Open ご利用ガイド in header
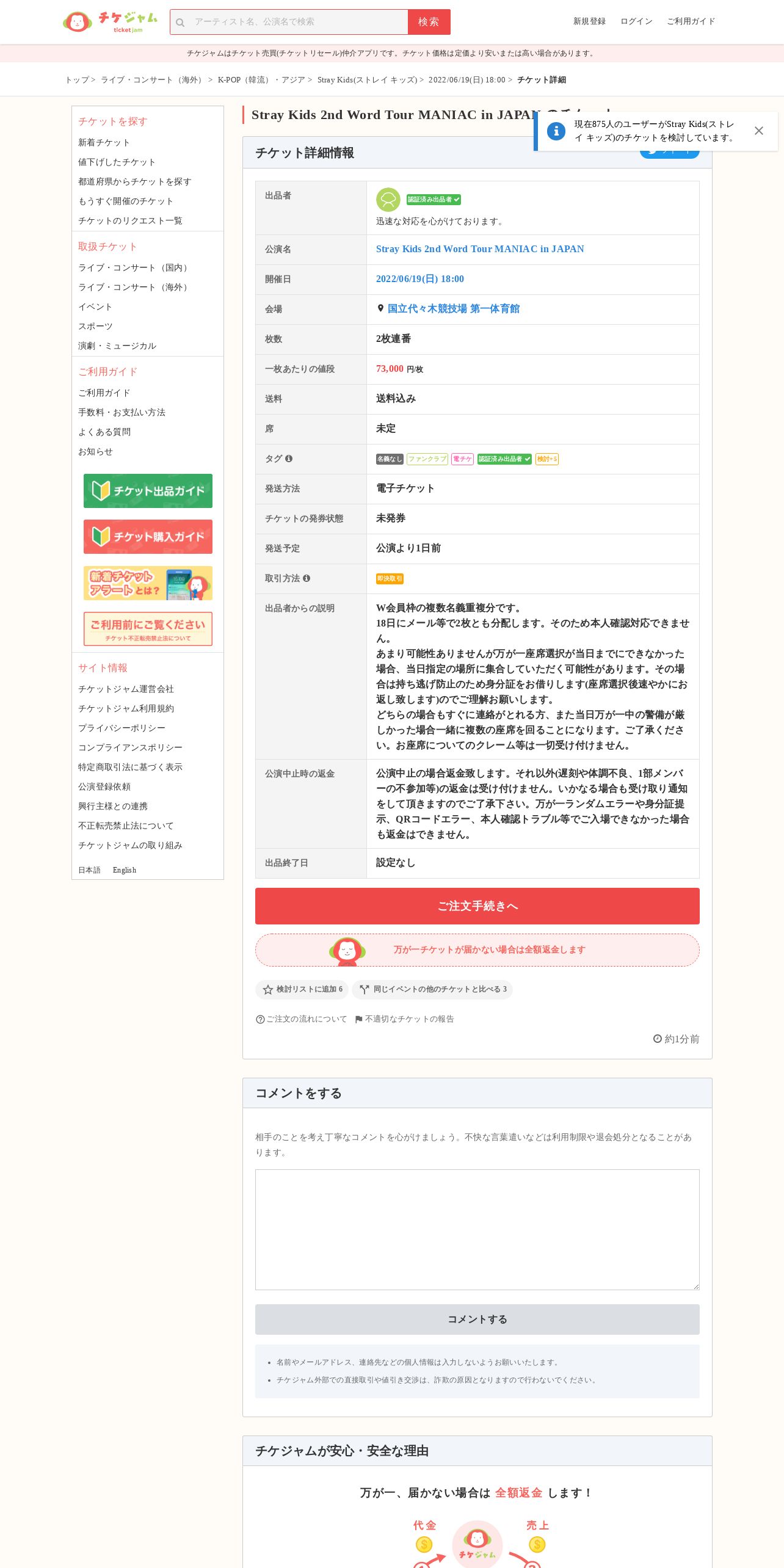 (x=691, y=21)
